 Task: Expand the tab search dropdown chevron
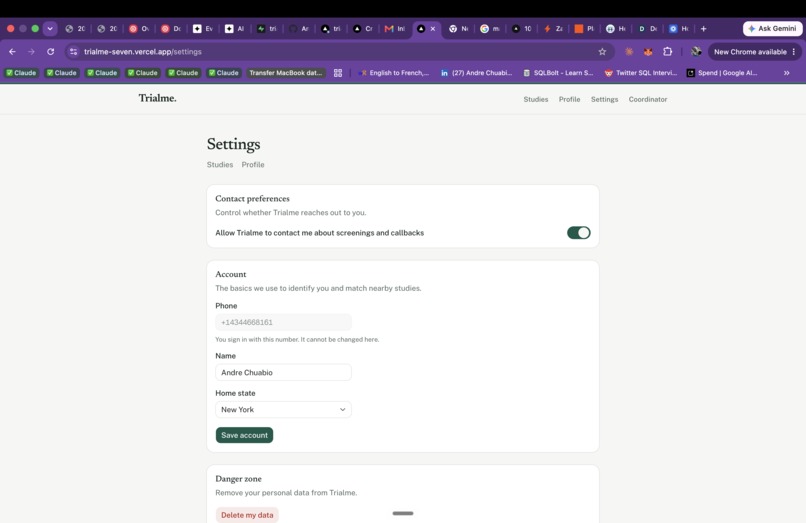[x=50, y=29]
